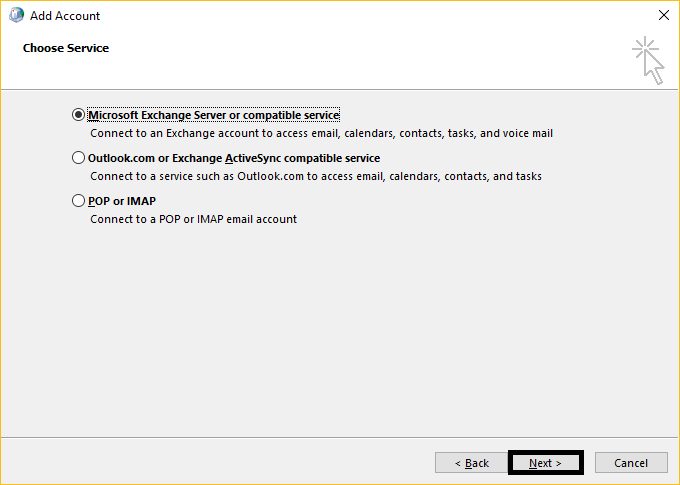Click the description "Connect to an Exchange account"
The height and width of the screenshot is (485, 680).
(321, 133)
